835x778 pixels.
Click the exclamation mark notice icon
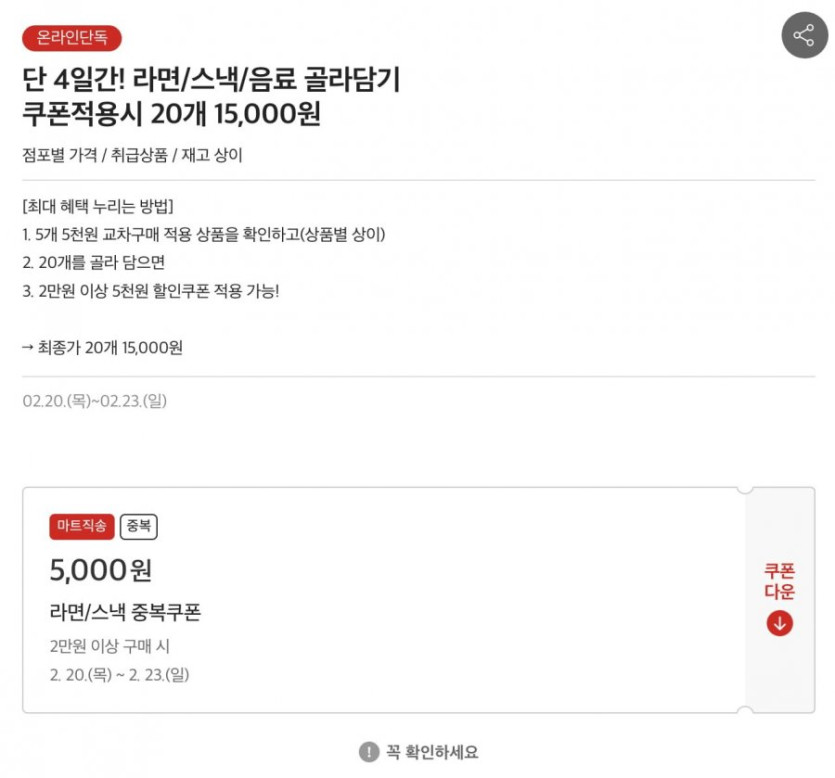369,752
